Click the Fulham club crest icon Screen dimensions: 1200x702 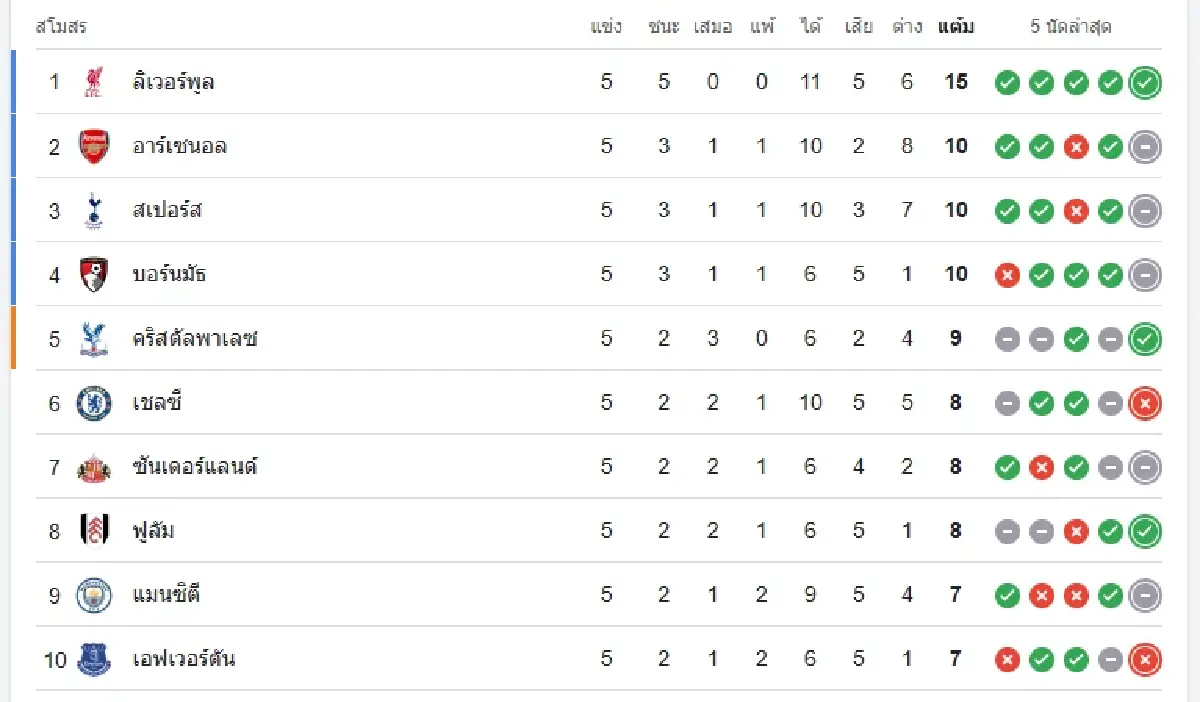(x=94, y=531)
